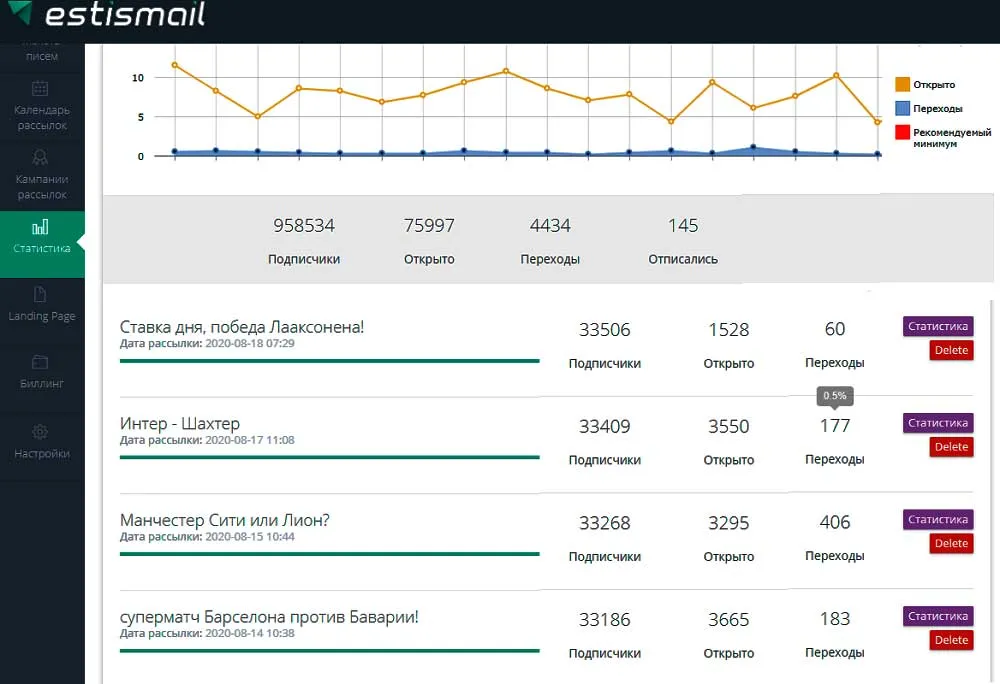The image size is (1000, 684).
Task: Go to the Шаблоны писем menu item
Action: pos(41,55)
